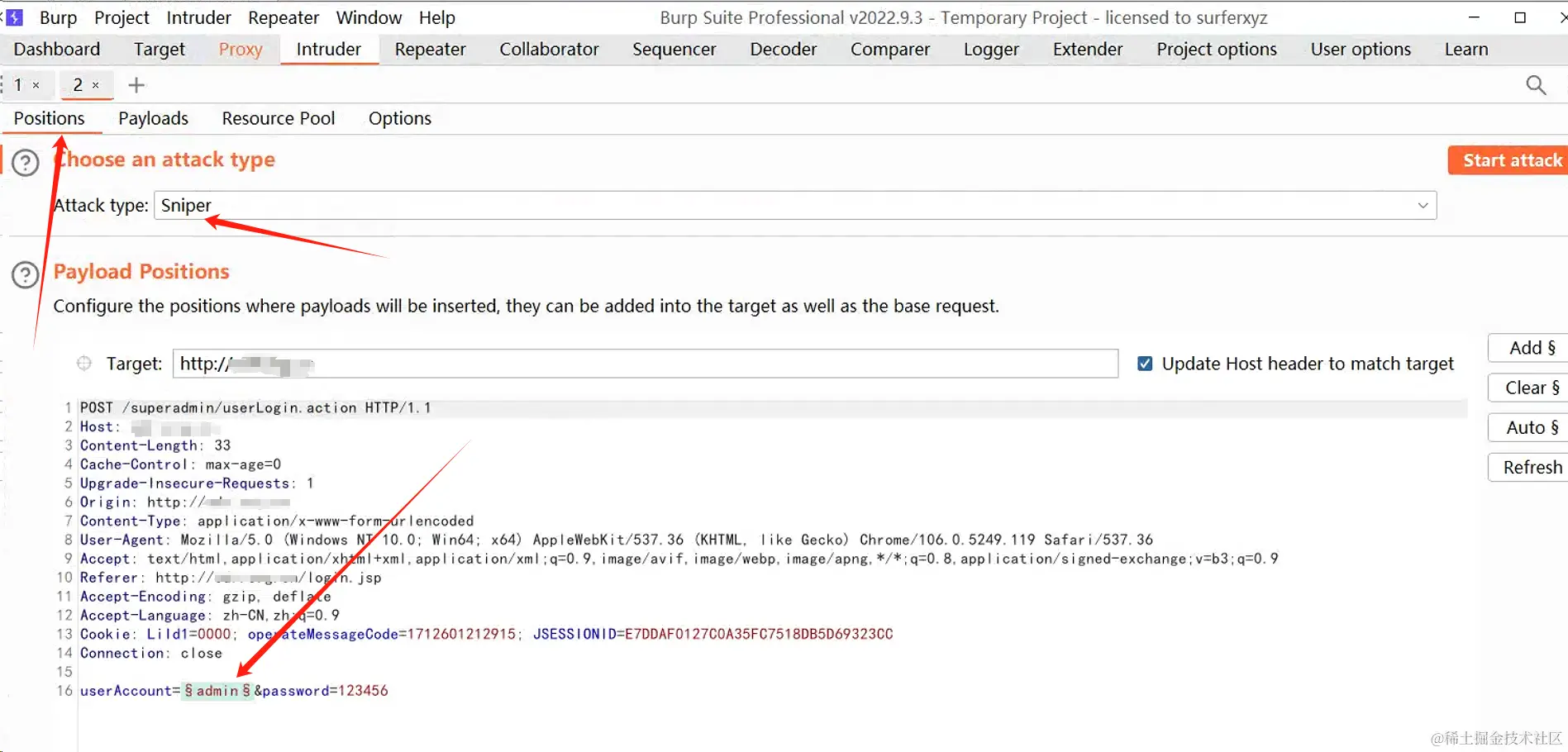Open the Attack type dropdown
This screenshot has width=1568, height=752.
click(x=795, y=205)
